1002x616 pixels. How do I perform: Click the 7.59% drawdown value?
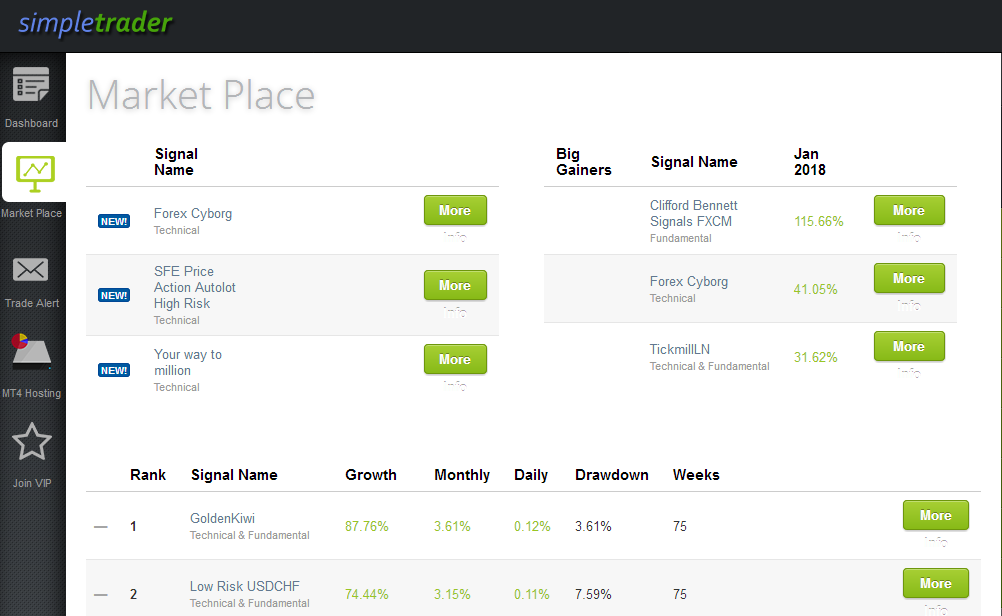593,594
